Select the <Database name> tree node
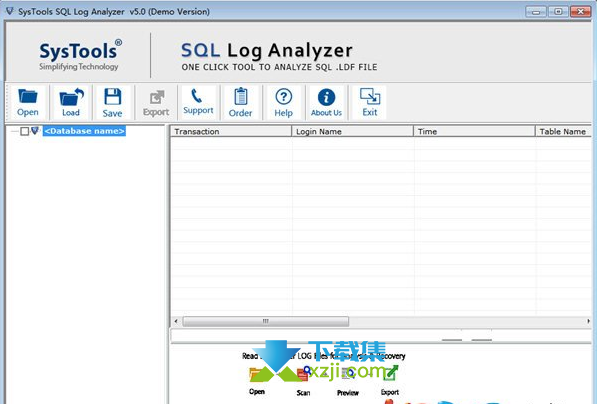This screenshot has height=404, width=597. click(x=84, y=131)
